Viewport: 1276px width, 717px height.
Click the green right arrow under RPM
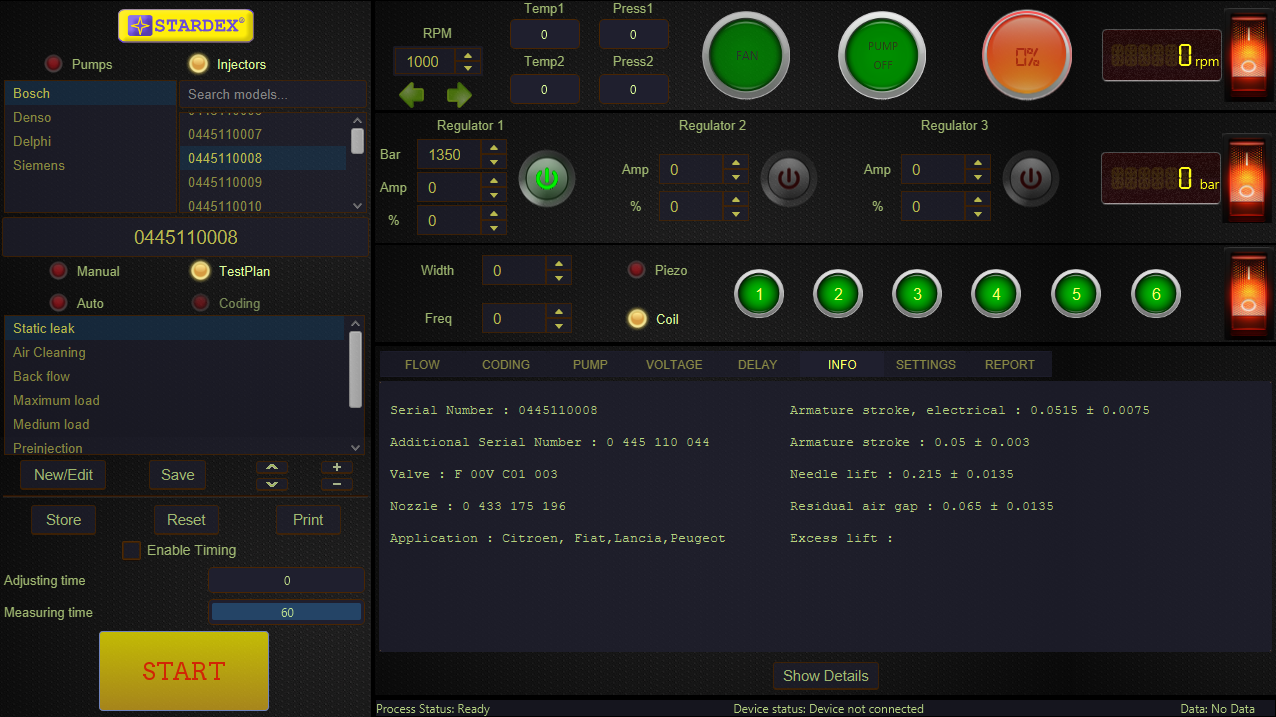click(x=459, y=95)
